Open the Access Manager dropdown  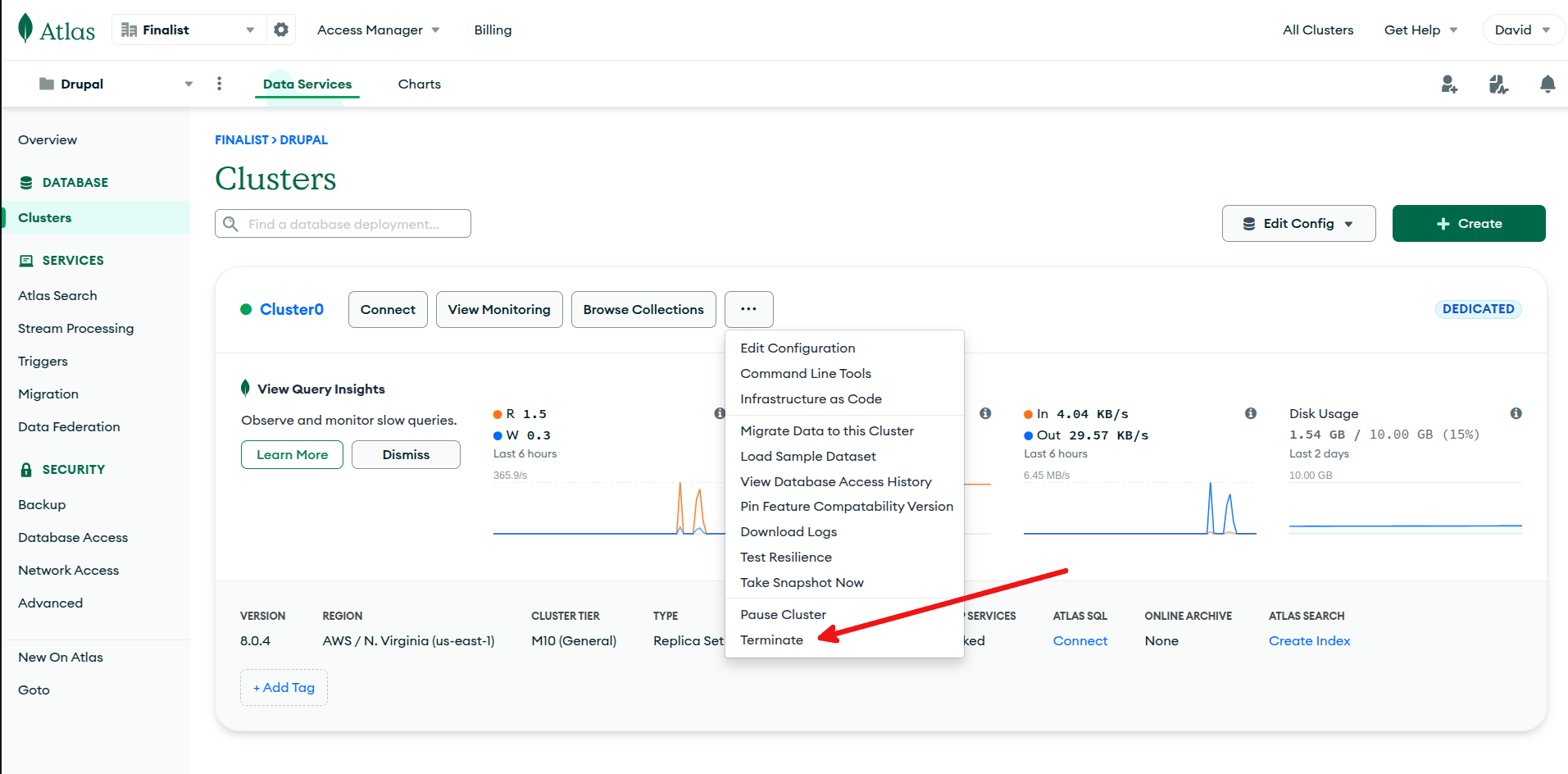[x=379, y=30]
